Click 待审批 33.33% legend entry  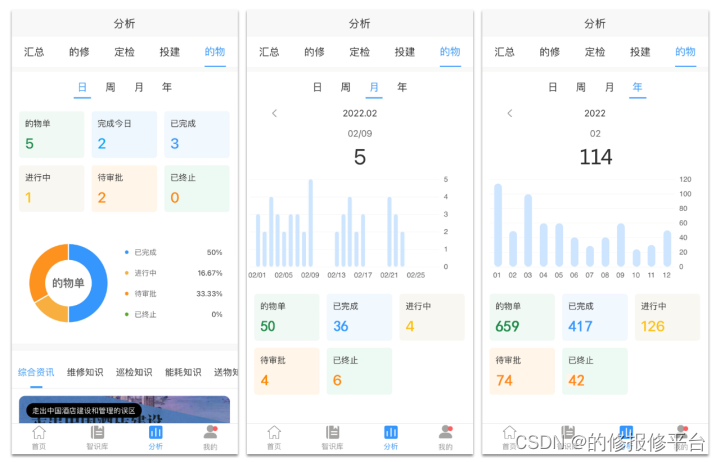click(174, 294)
